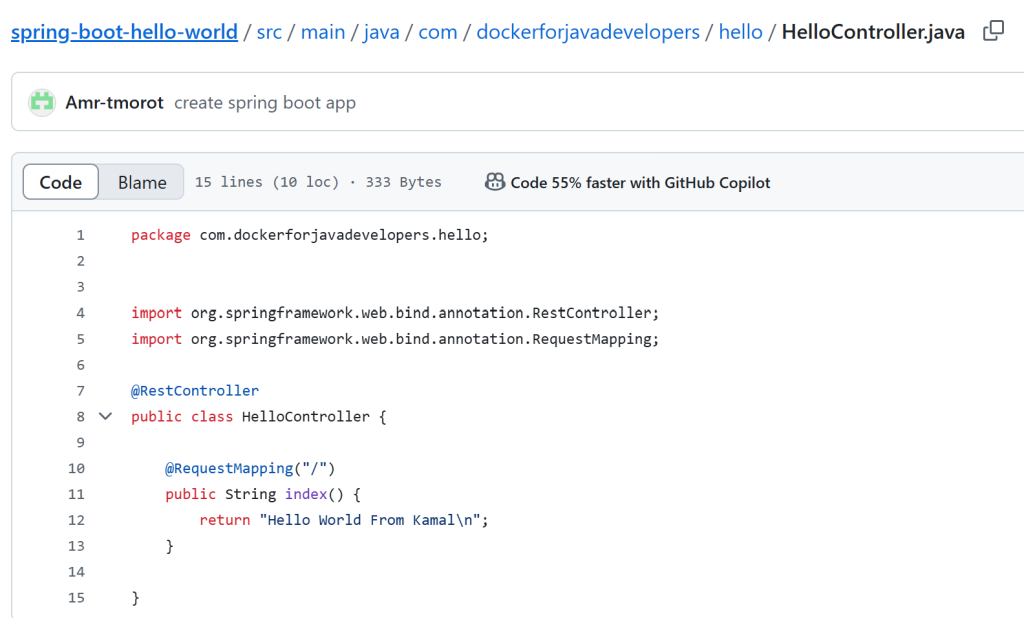Collapse the HelloController class body
This screenshot has width=1024, height=618.
pos(105,416)
